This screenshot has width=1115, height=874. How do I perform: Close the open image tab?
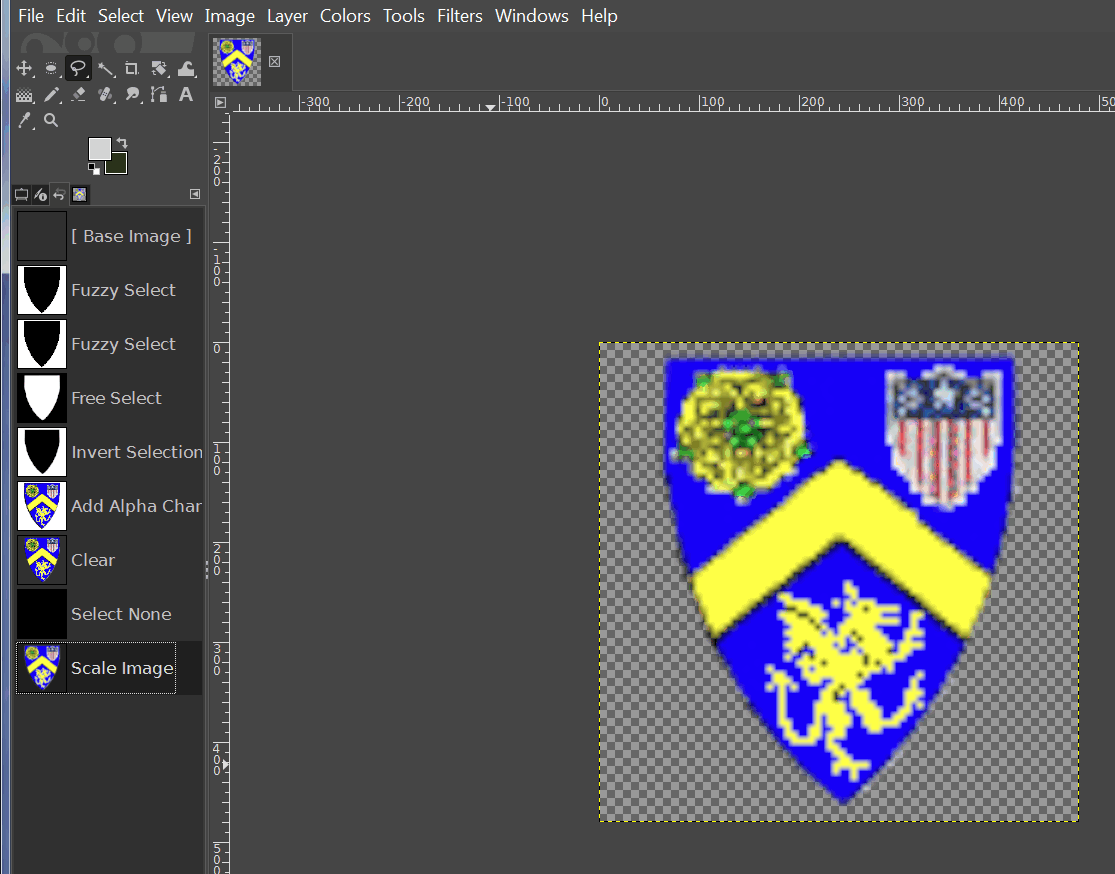tap(275, 61)
